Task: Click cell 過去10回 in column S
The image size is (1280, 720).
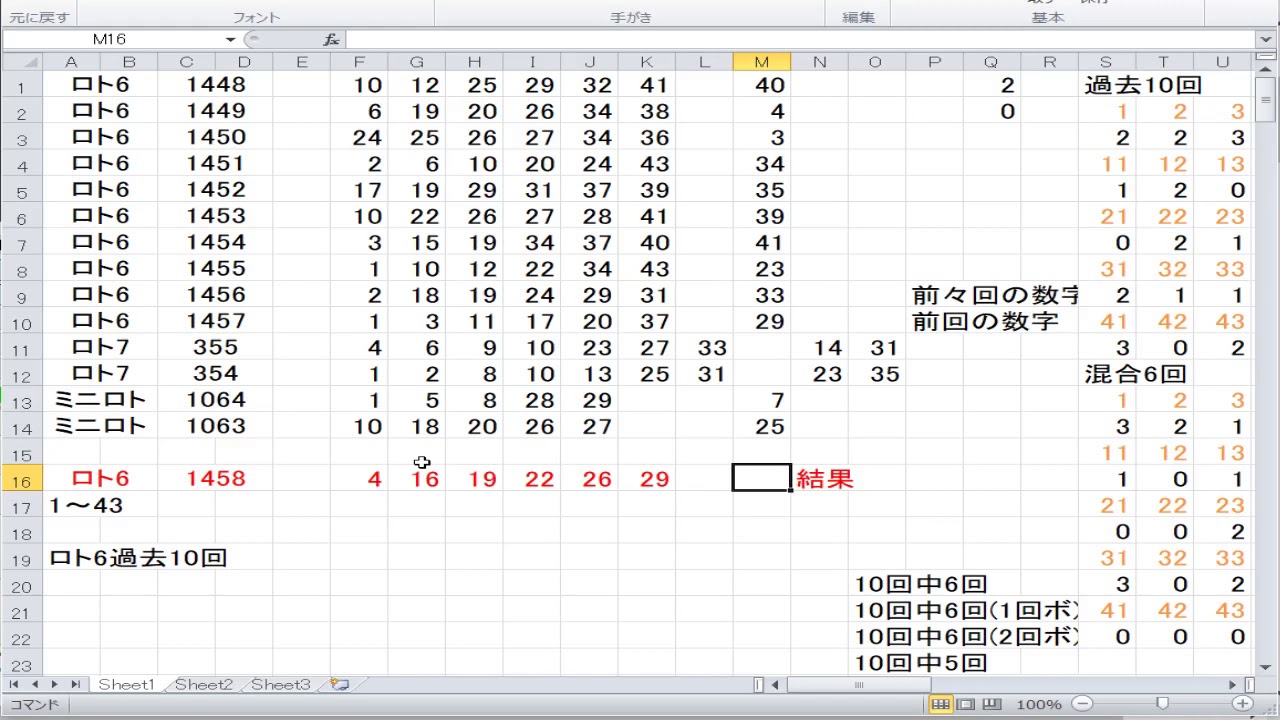Action: pyautogui.click(x=1143, y=85)
